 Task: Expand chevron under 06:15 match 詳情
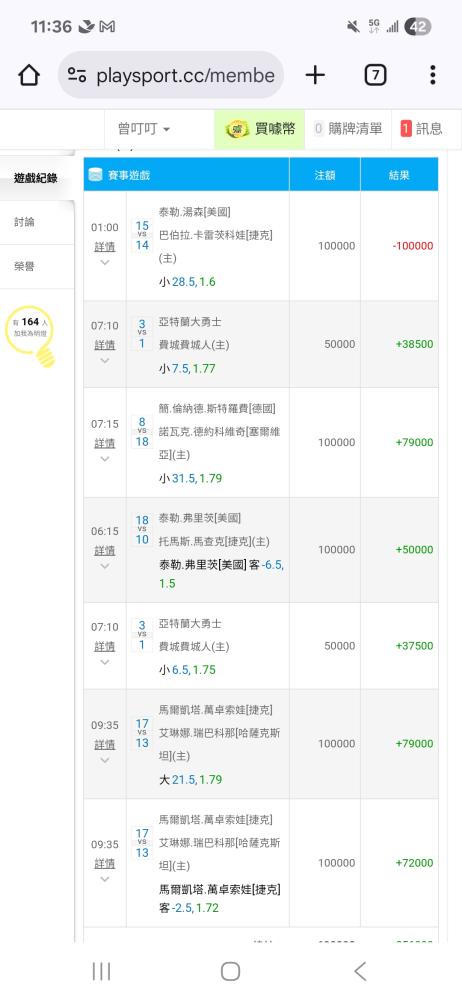[105, 566]
